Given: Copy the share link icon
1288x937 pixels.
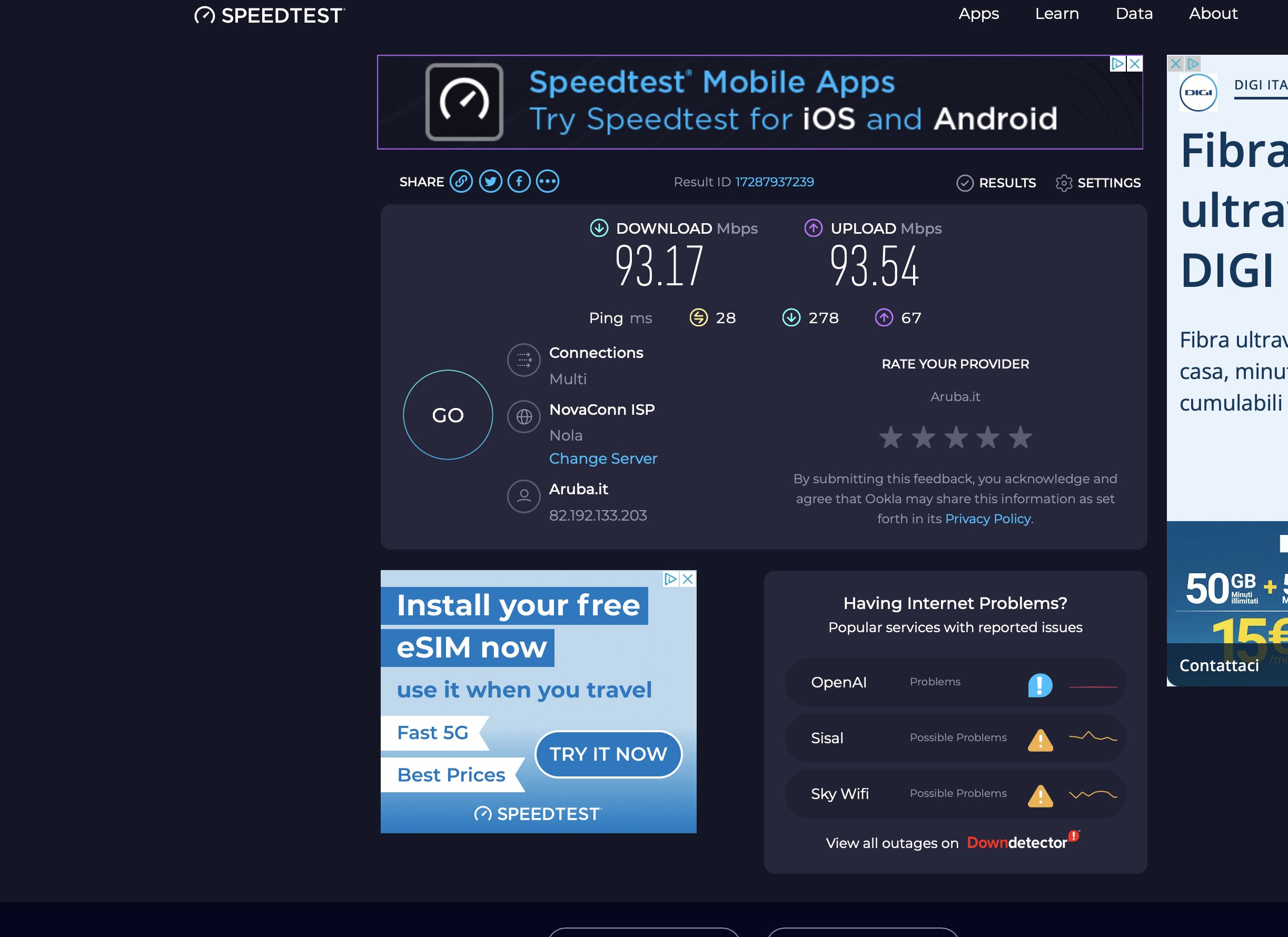Looking at the screenshot, I should click(461, 182).
